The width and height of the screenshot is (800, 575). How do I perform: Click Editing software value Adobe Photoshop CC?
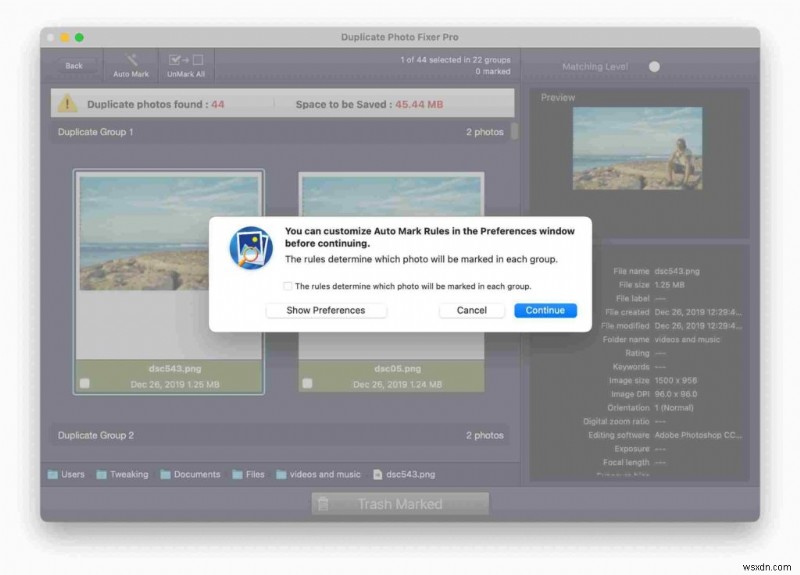click(698, 435)
